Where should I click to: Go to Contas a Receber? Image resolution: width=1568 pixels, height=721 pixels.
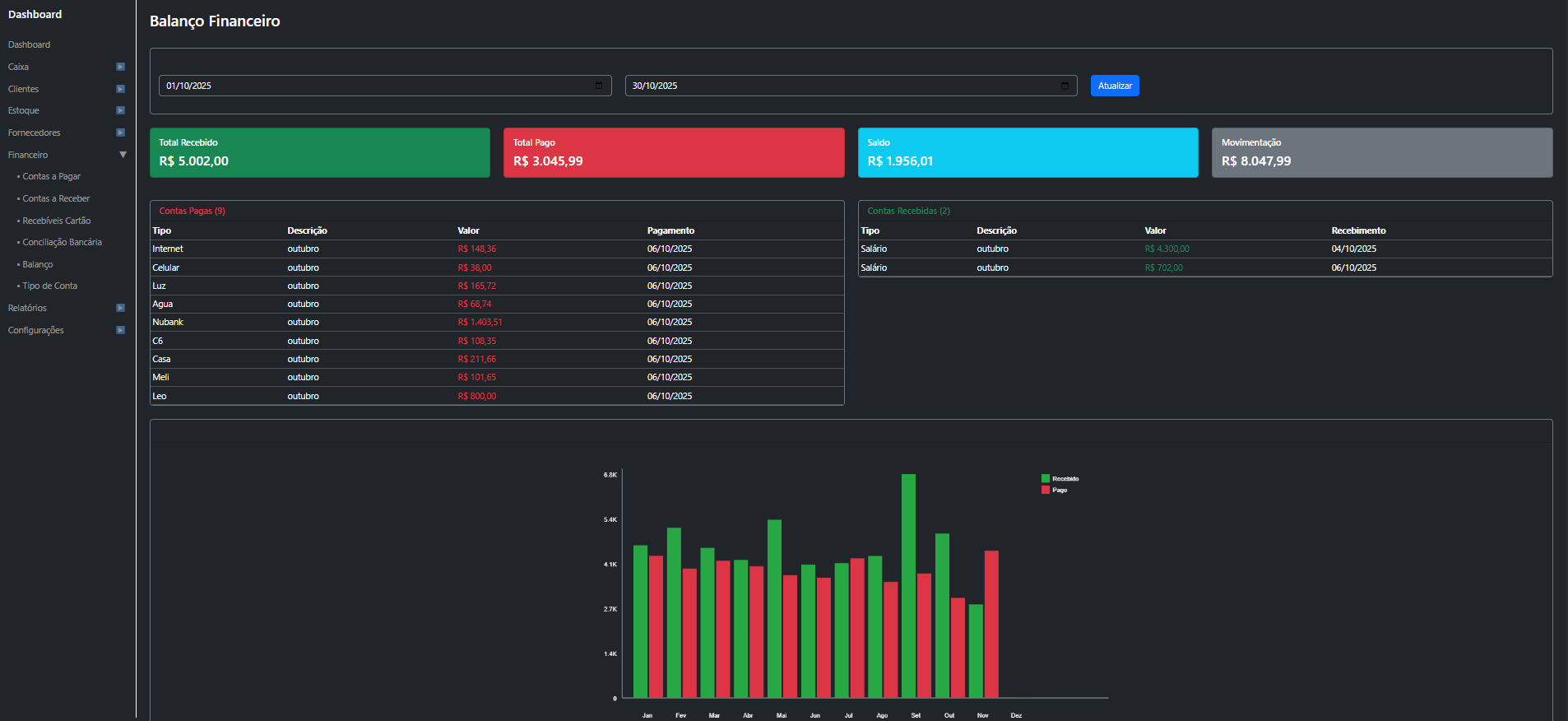tap(56, 198)
